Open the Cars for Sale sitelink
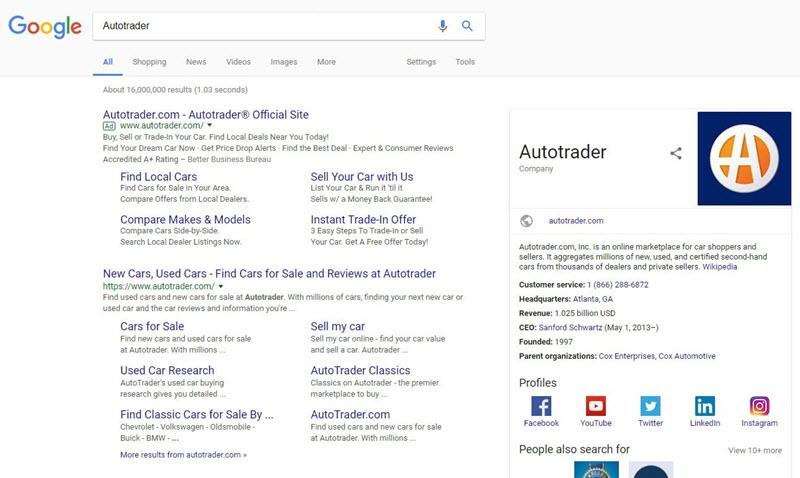 click(x=152, y=326)
